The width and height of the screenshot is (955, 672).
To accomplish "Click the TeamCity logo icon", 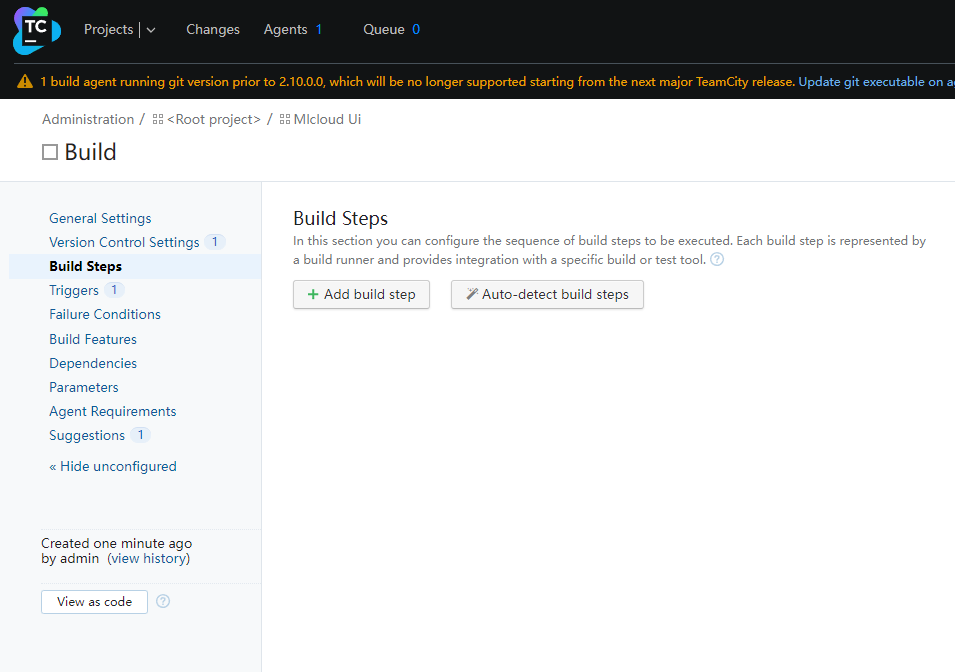I will [37, 30].
